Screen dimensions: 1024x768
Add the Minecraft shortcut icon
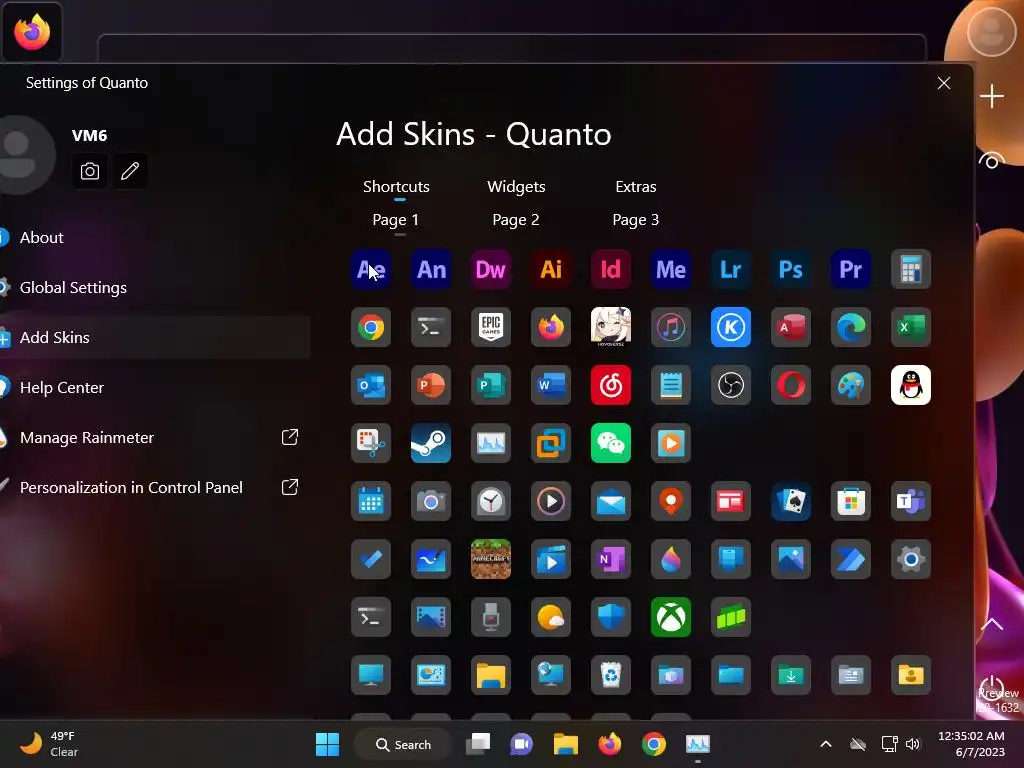click(491, 559)
